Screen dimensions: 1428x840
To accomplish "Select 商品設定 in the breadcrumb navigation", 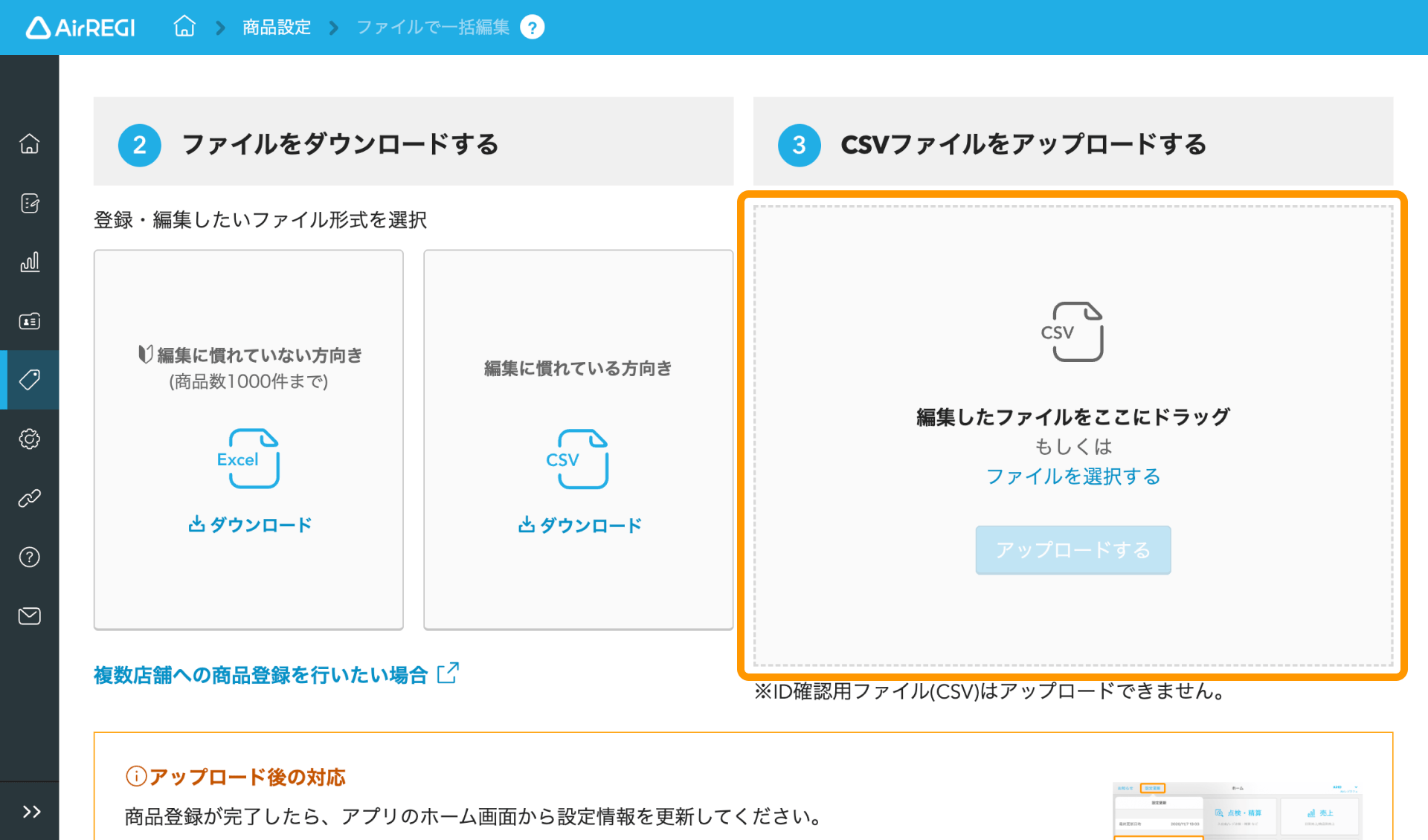I will click(x=276, y=27).
